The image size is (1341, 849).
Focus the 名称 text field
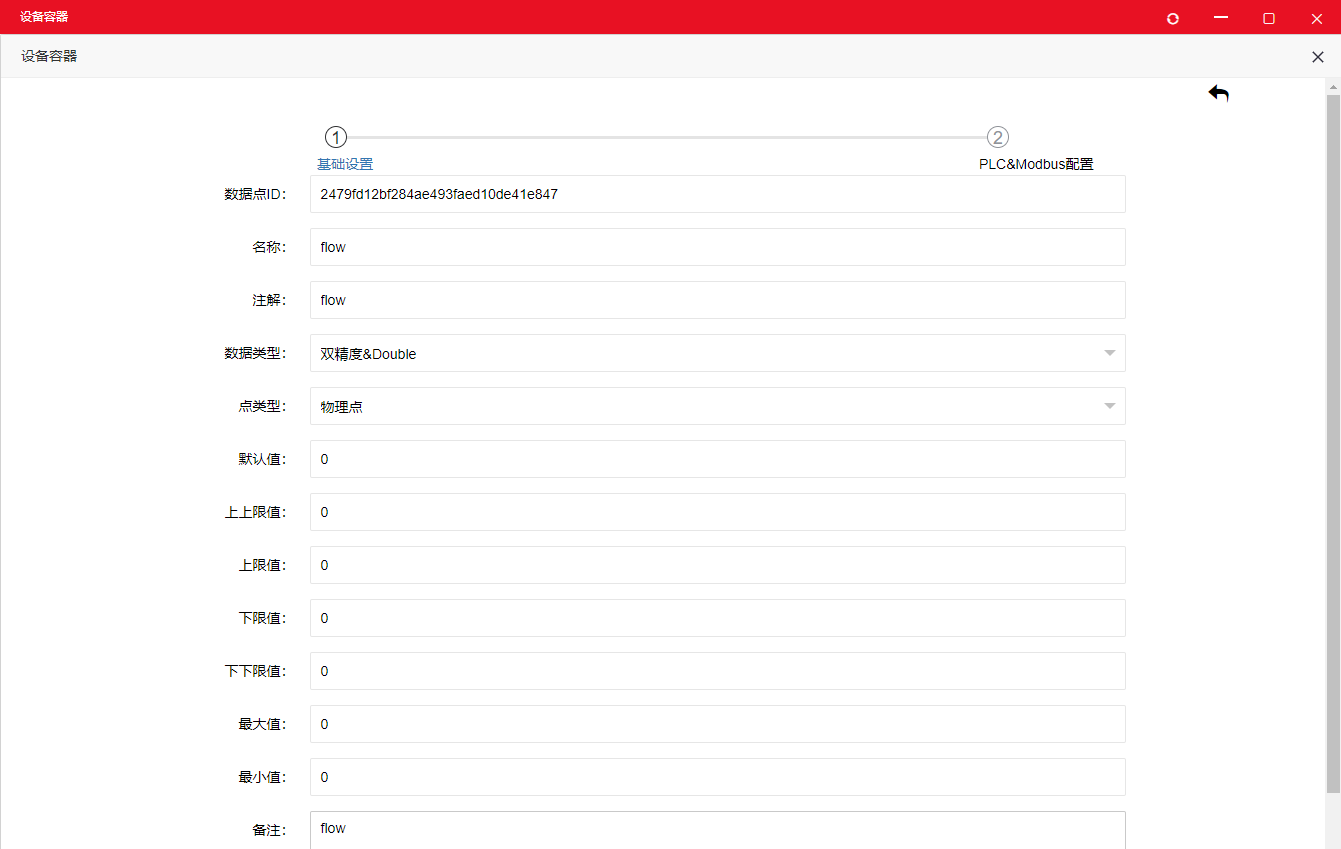(717, 247)
